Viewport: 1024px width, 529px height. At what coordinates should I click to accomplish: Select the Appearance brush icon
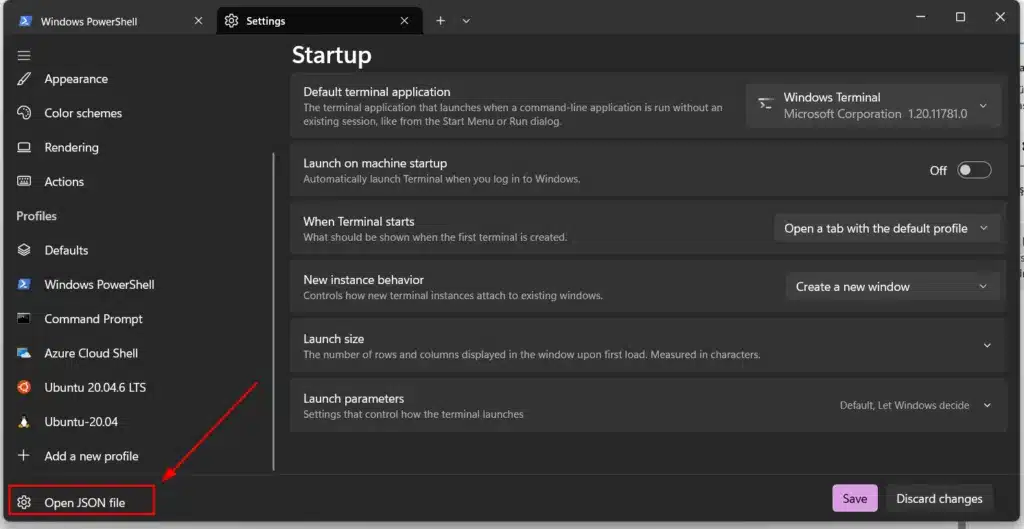pos(24,79)
